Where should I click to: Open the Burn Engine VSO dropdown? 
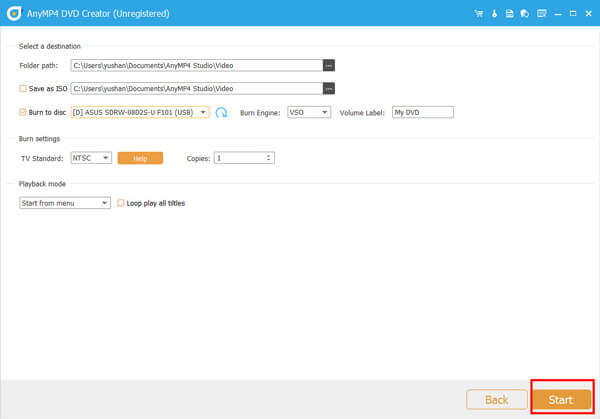click(309, 112)
